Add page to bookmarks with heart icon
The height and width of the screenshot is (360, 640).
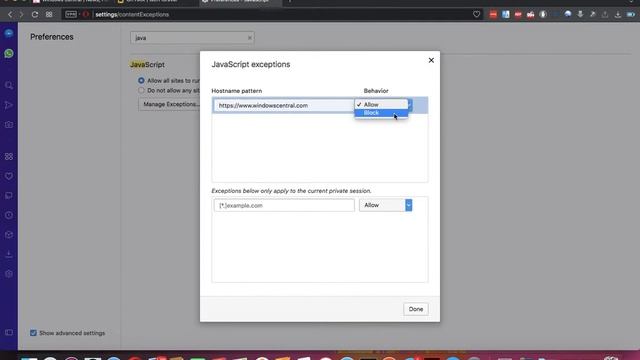tap(476, 14)
